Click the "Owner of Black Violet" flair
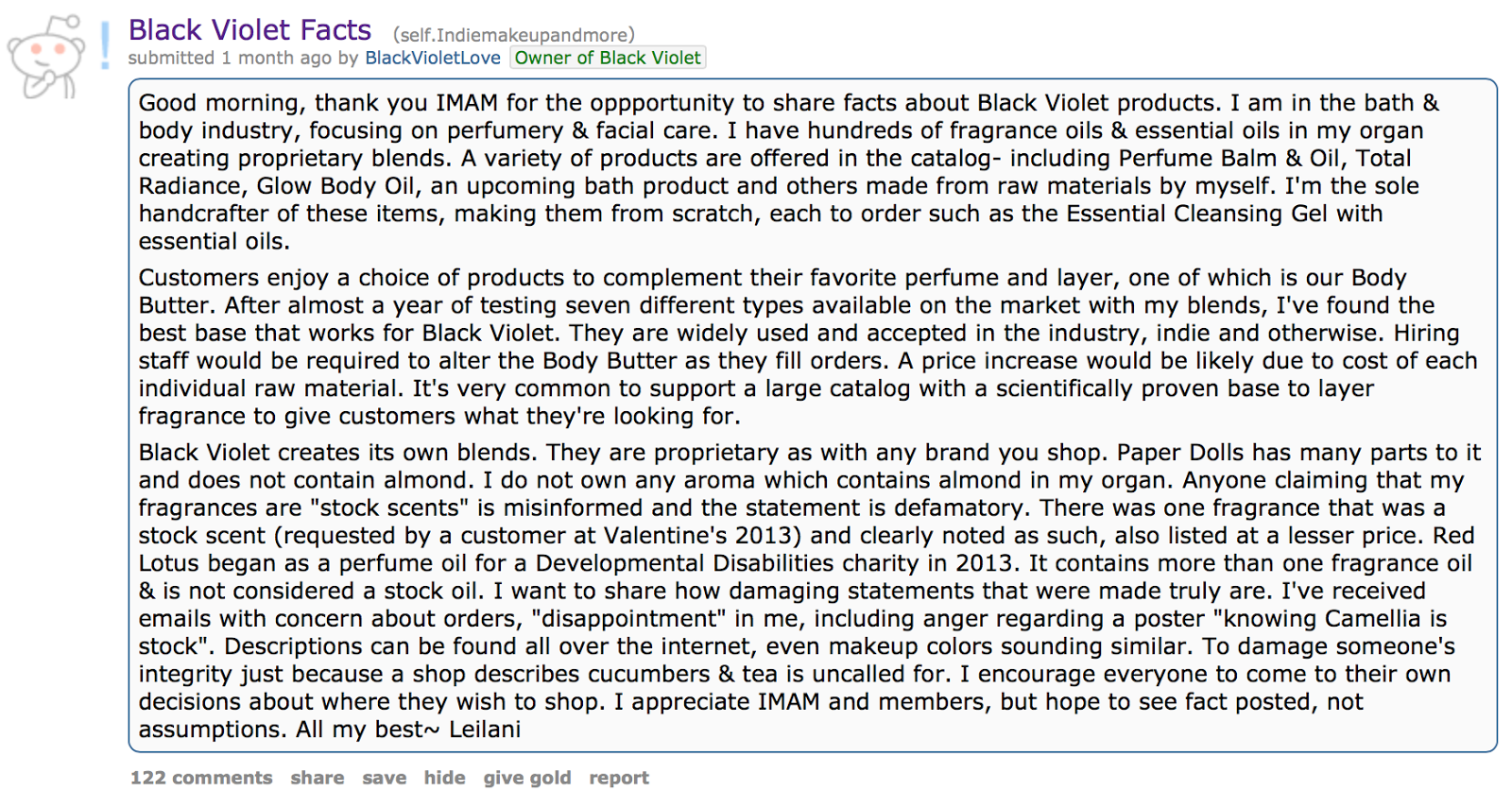 point(608,58)
